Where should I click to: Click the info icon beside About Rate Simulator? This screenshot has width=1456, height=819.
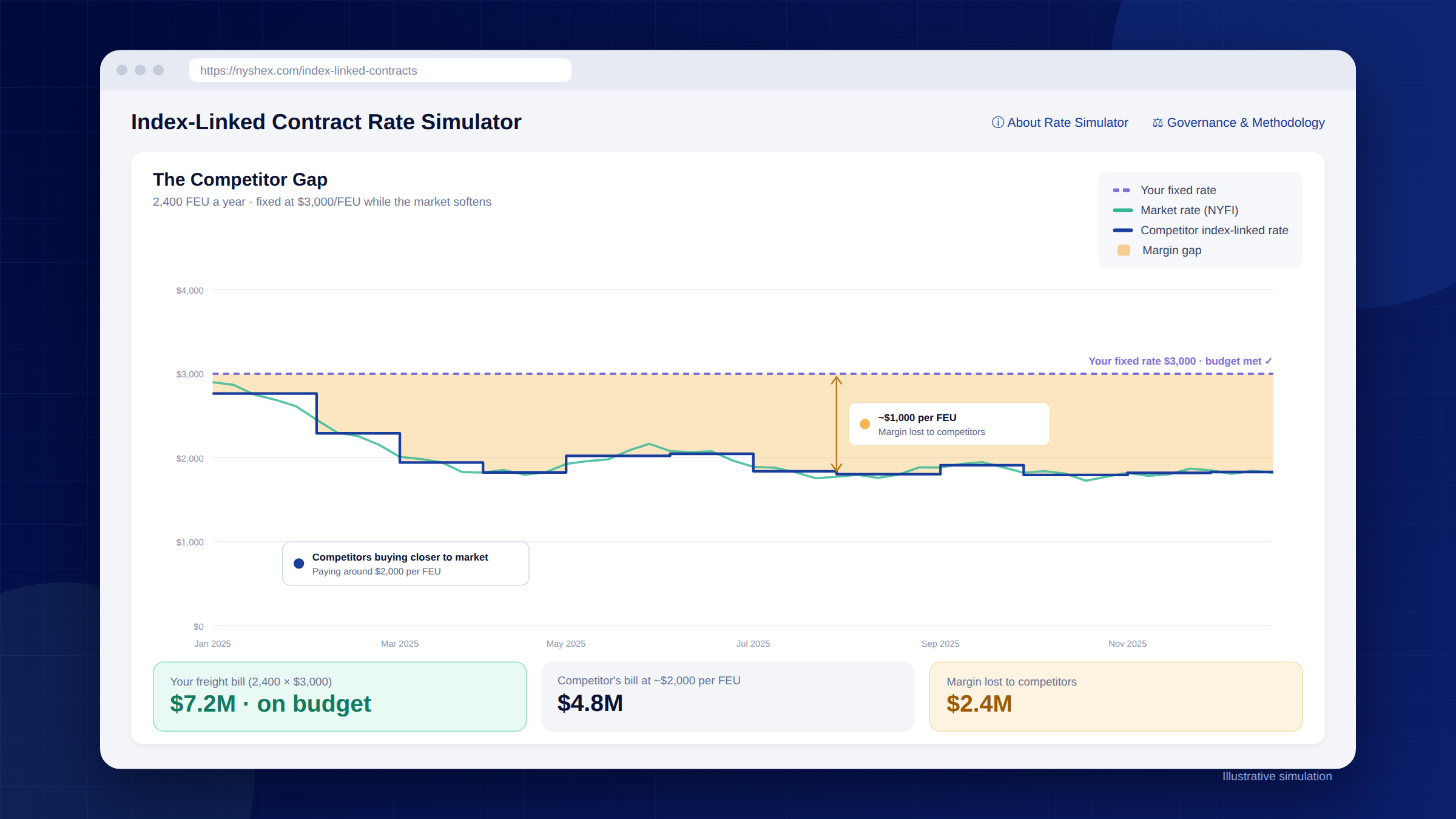click(997, 123)
